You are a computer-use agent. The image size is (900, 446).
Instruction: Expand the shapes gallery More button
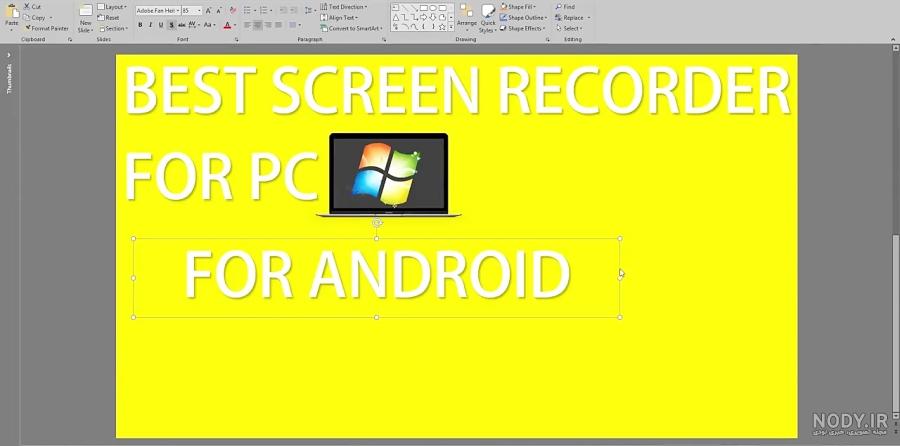tap(451, 27)
